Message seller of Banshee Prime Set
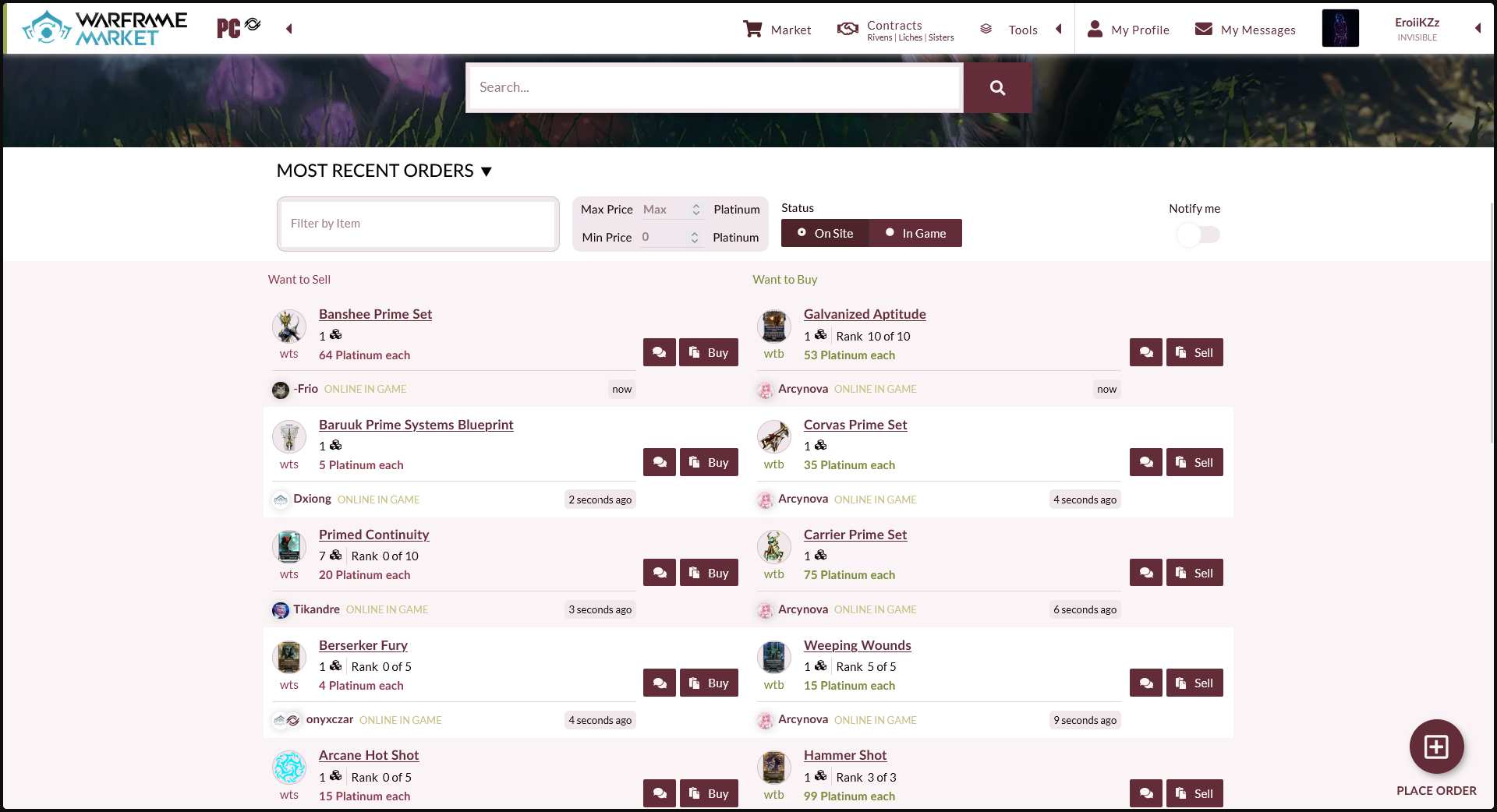The height and width of the screenshot is (812, 1497). [660, 352]
